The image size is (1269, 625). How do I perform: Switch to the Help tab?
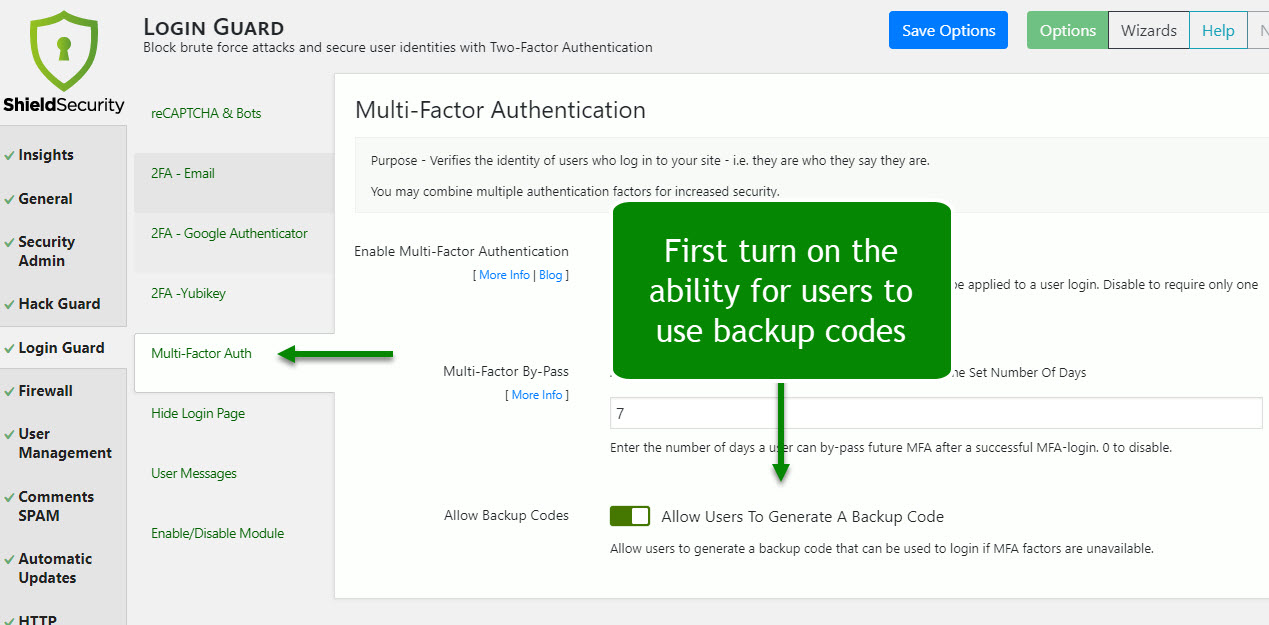pos(1217,30)
